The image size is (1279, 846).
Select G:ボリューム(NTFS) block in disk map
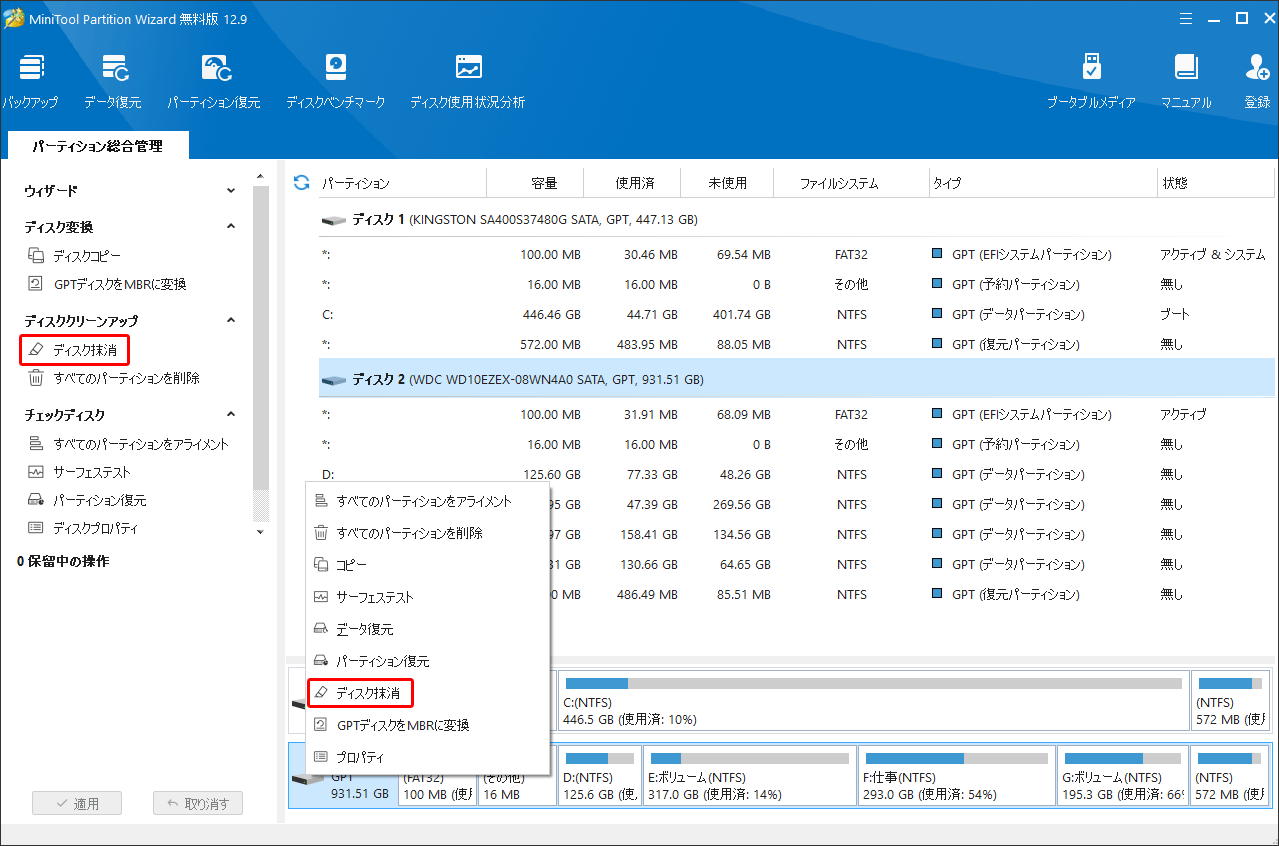[x=1124, y=774]
